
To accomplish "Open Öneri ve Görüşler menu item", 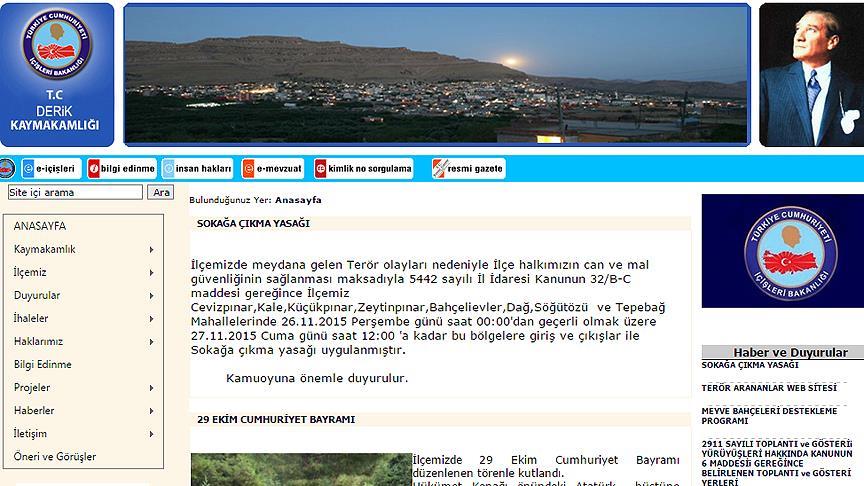I will click(x=55, y=457).
